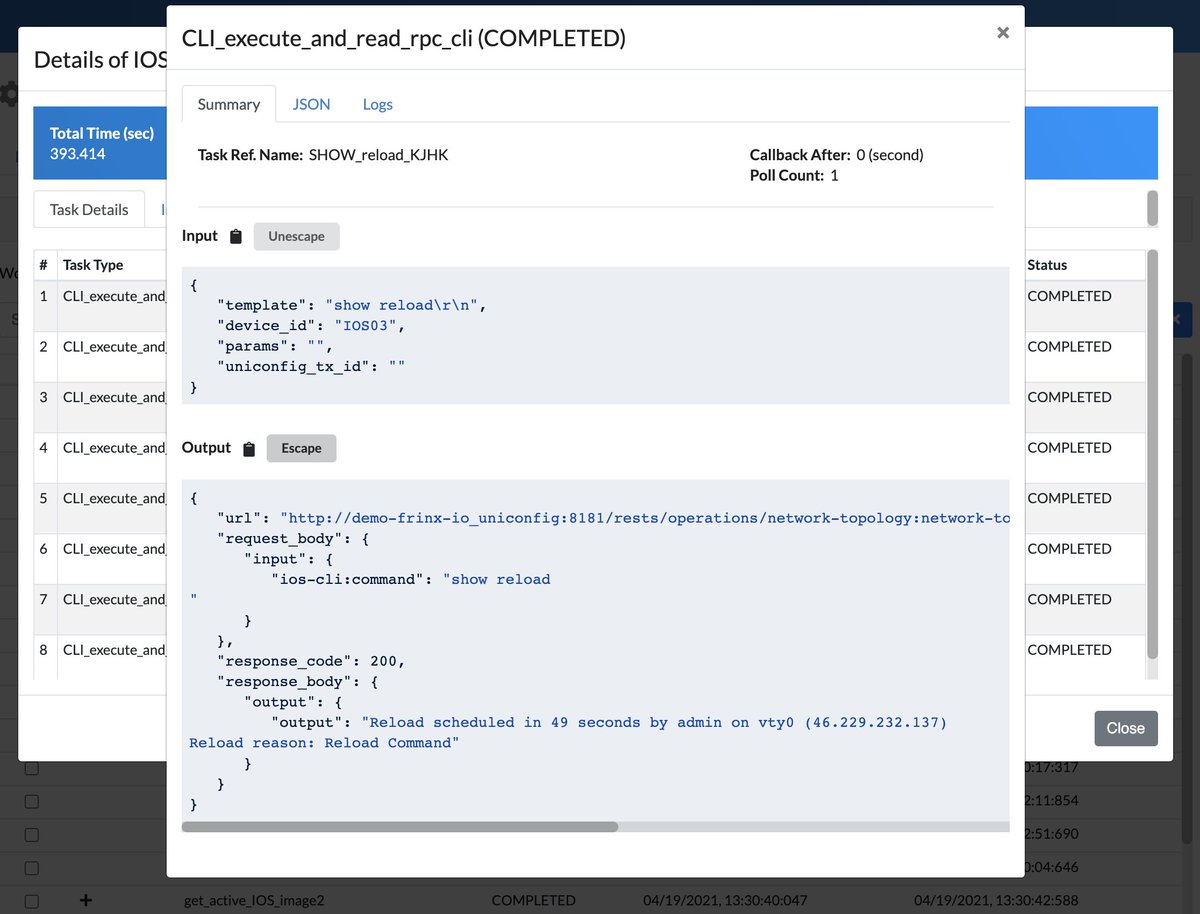1200x914 pixels.
Task: Tick the checkbox in the get_active_IOS_image2 row
Action: [32, 901]
